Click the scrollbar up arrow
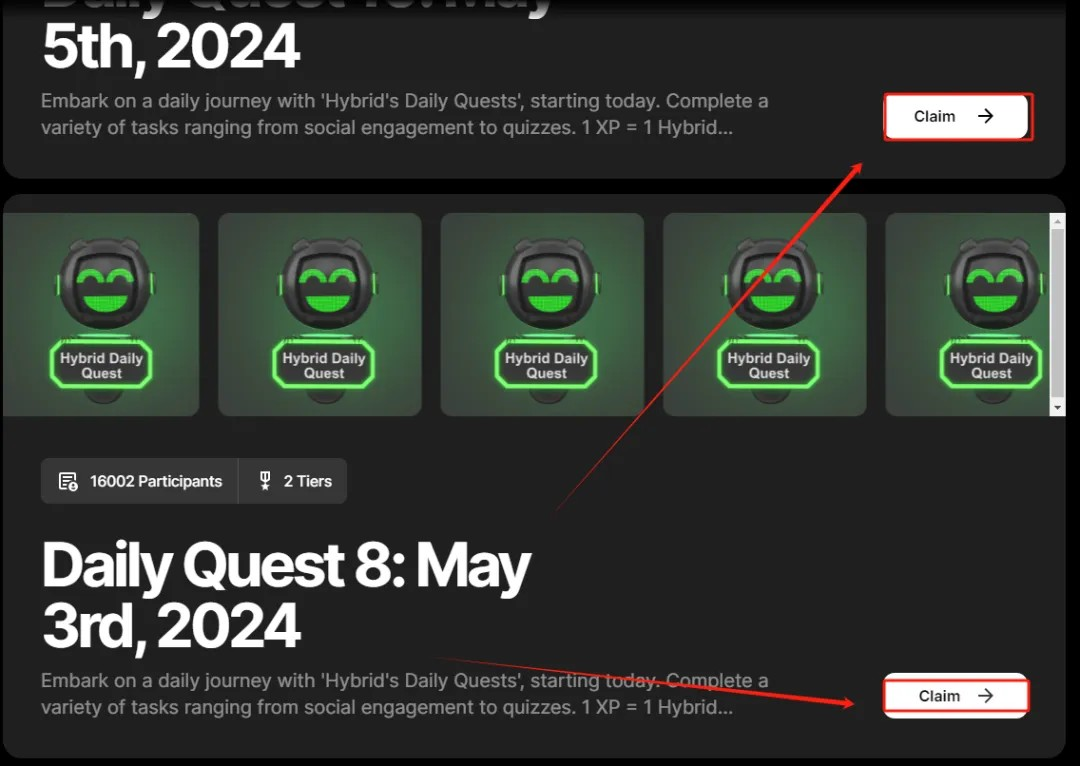 (x=1057, y=221)
